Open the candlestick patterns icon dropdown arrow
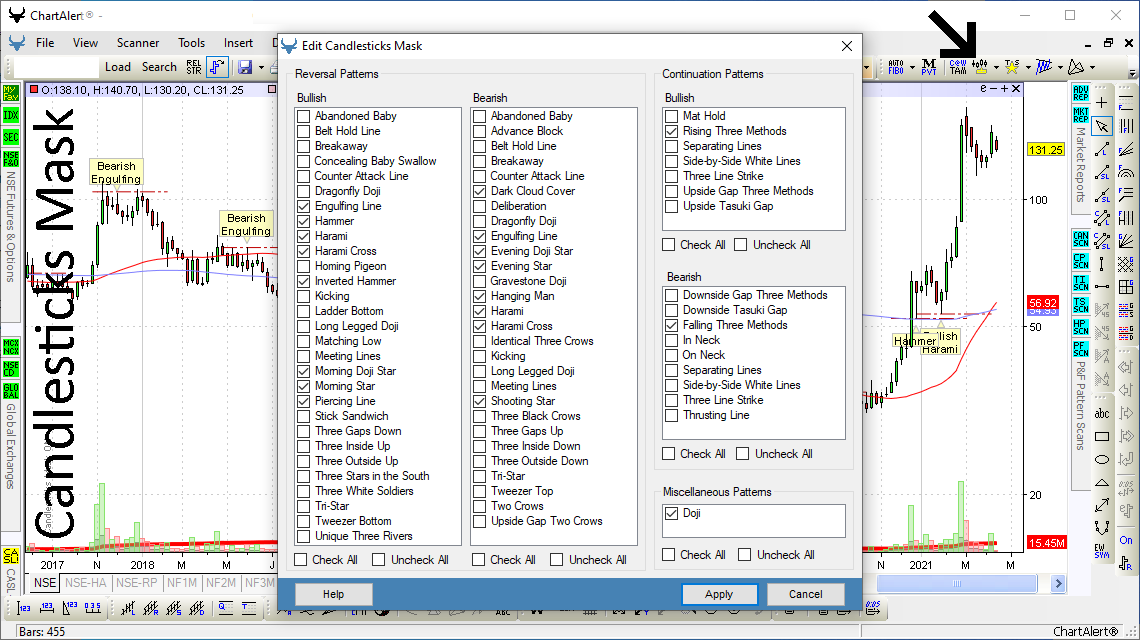1140x640 pixels. click(996, 67)
